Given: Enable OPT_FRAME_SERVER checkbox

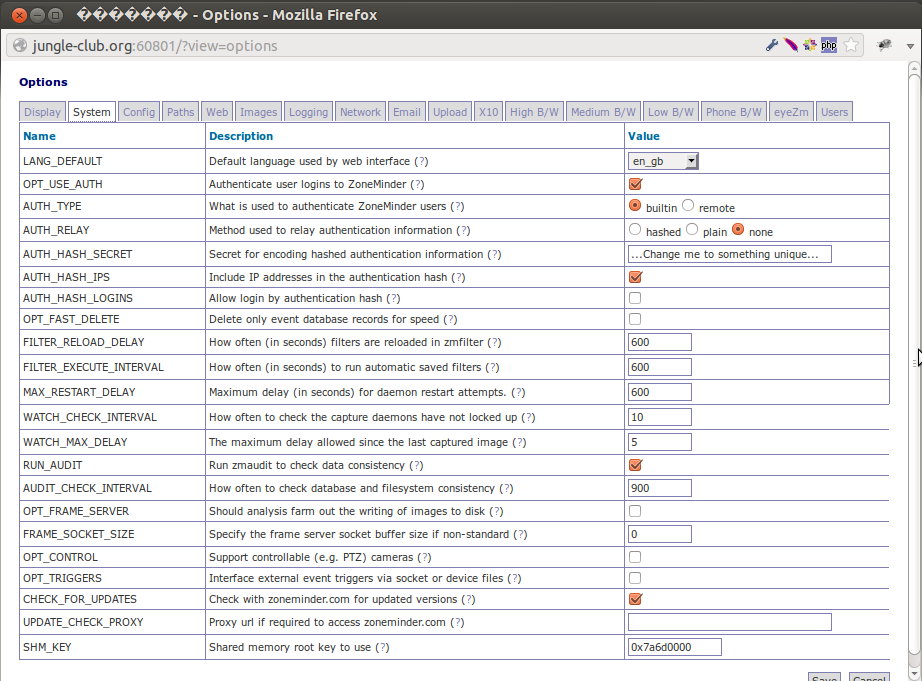Looking at the screenshot, I should [635, 511].
